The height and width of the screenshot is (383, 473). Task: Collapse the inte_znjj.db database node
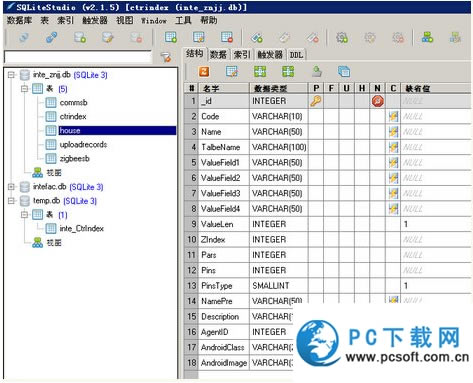pos(11,75)
